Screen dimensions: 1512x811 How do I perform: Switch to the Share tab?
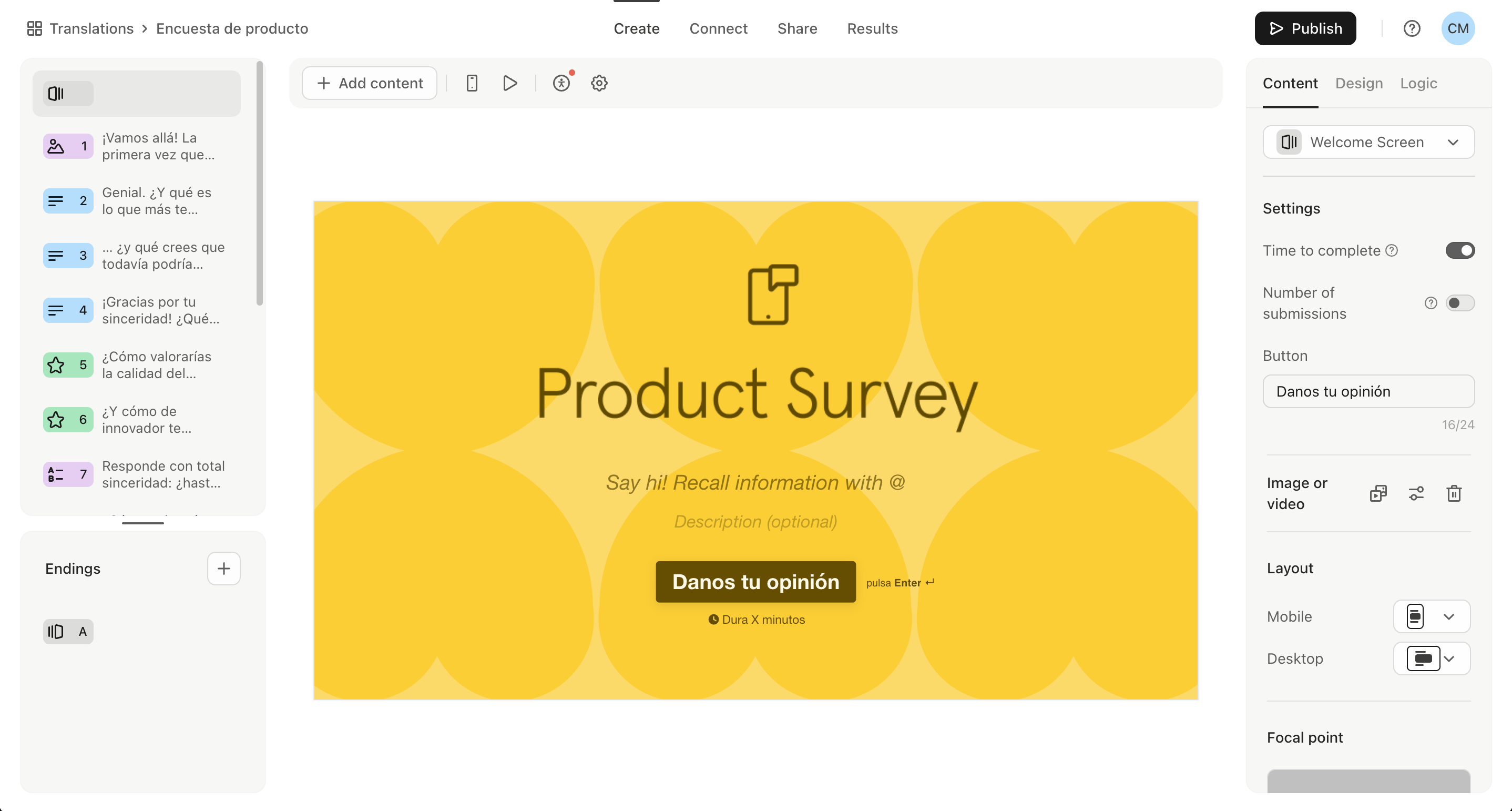coord(797,28)
